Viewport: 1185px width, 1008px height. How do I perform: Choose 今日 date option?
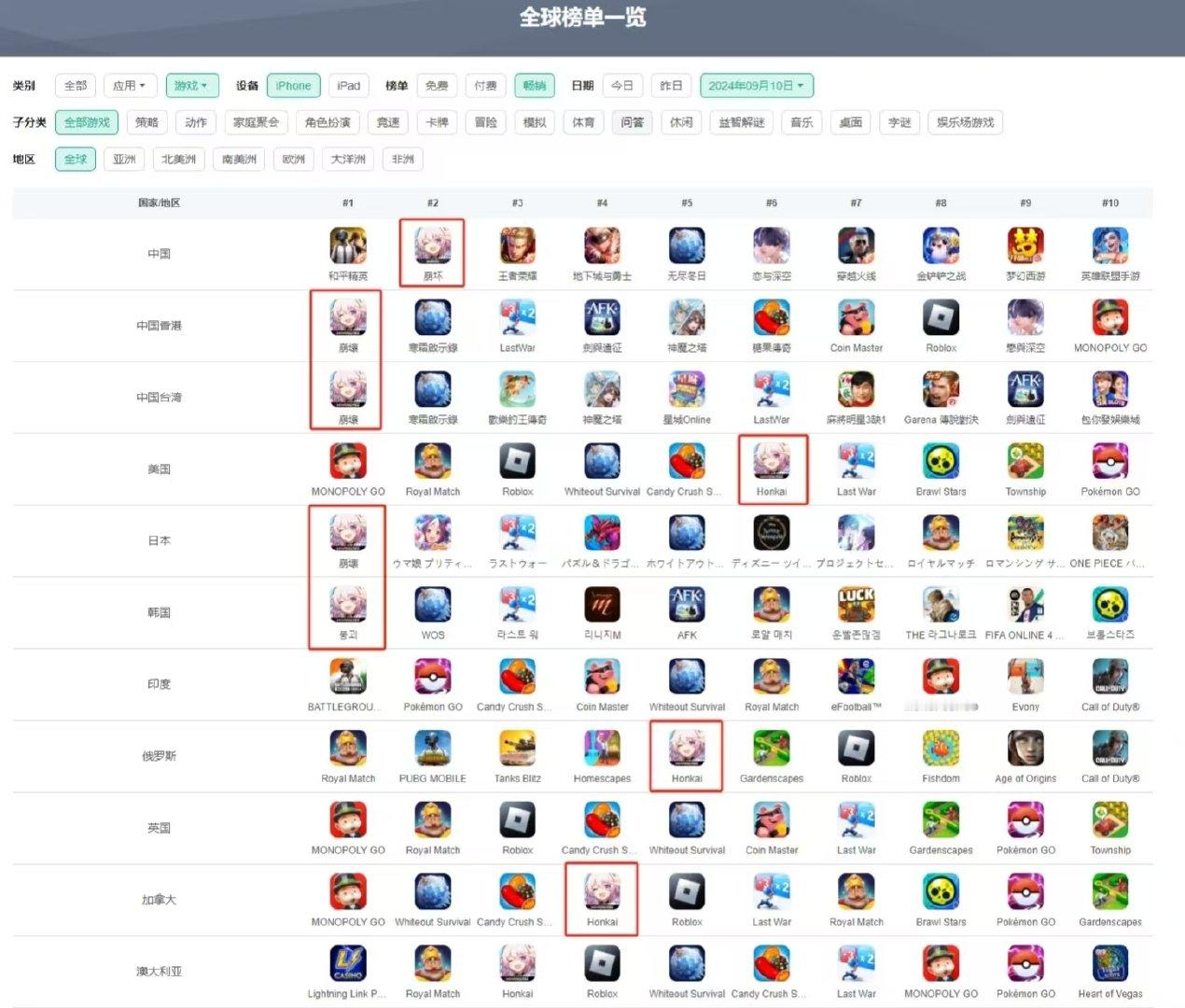click(x=622, y=86)
